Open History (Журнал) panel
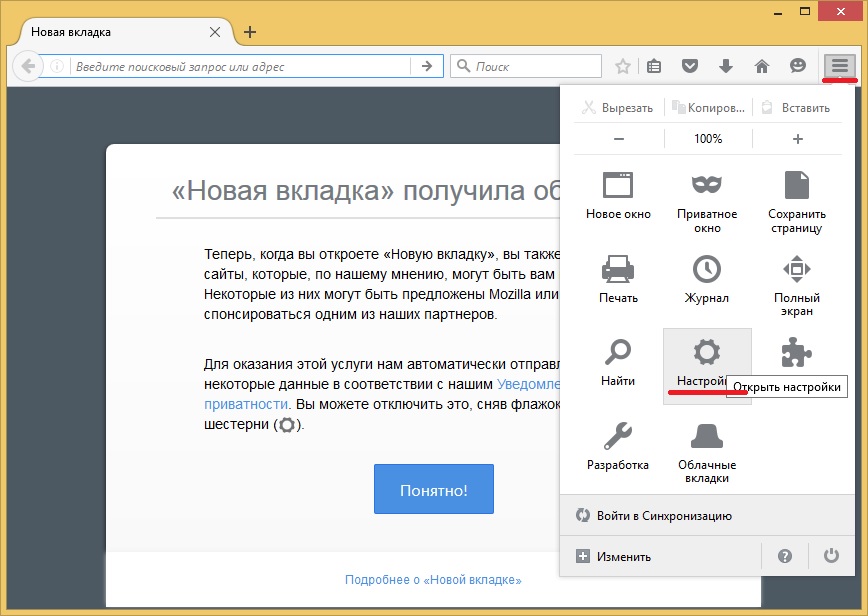868x616 pixels. [x=707, y=279]
